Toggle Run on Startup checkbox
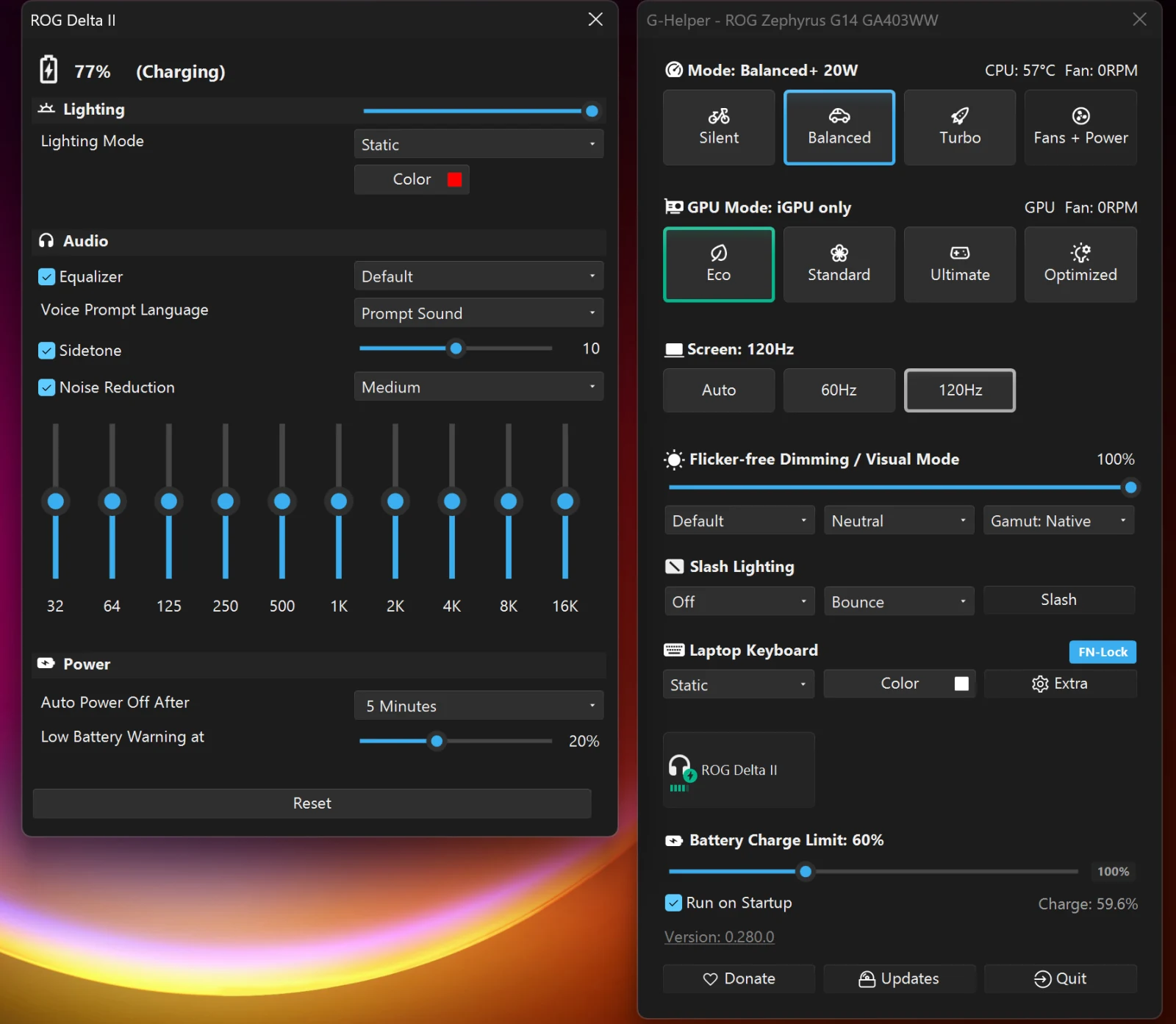This screenshot has height=1024, width=1176. tap(673, 903)
